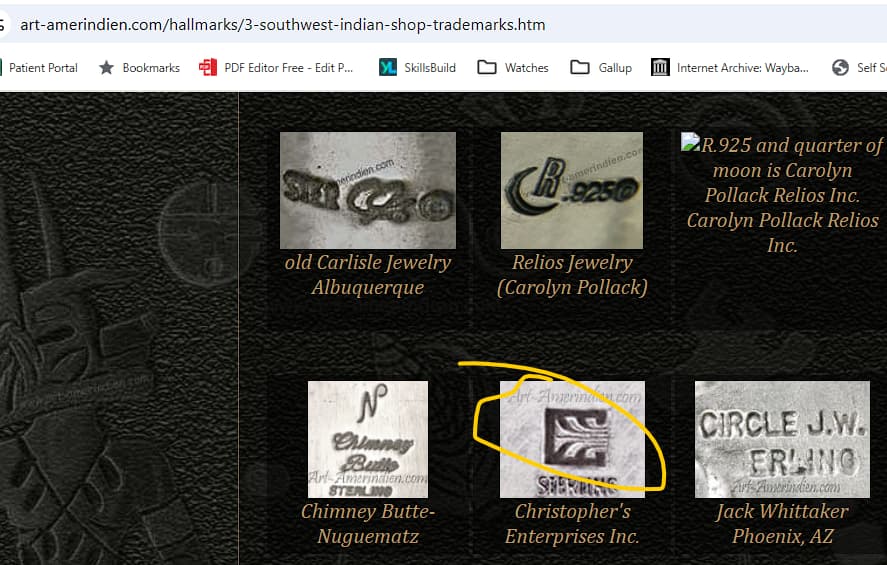Image resolution: width=887 pixels, height=565 pixels.
Task: Open the Circle J.W. Sterling hallmark photo
Action: pos(782,439)
